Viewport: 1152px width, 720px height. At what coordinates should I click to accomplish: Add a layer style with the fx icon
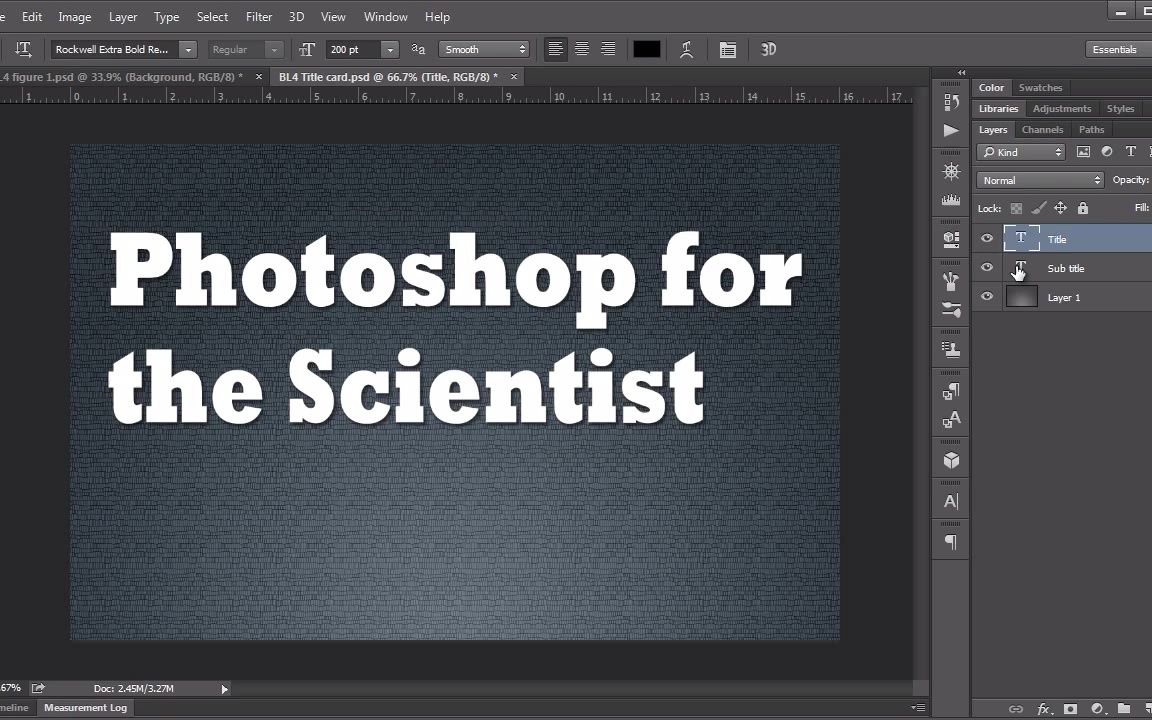pyautogui.click(x=1044, y=710)
